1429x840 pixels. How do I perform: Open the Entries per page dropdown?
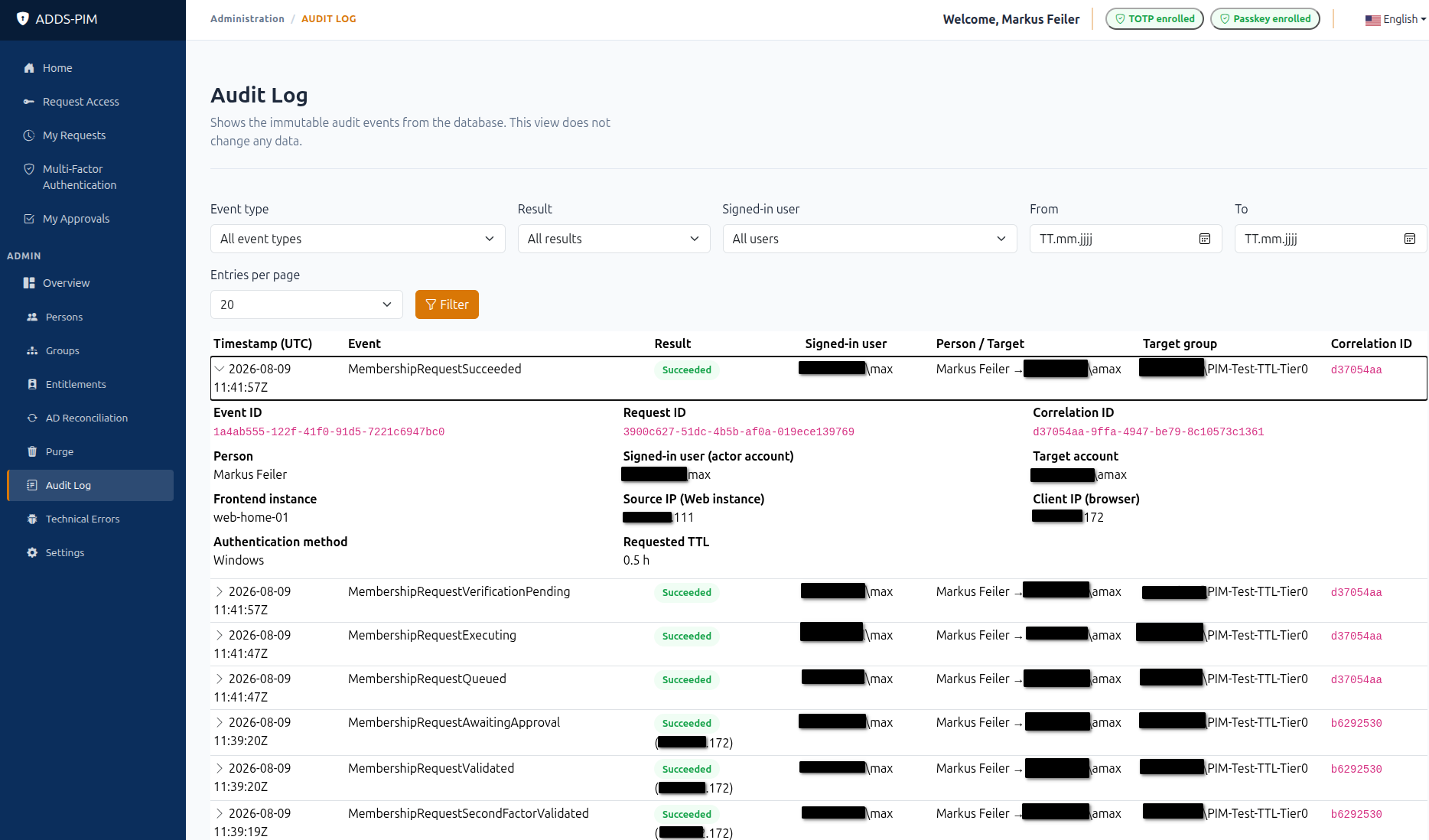pos(306,304)
